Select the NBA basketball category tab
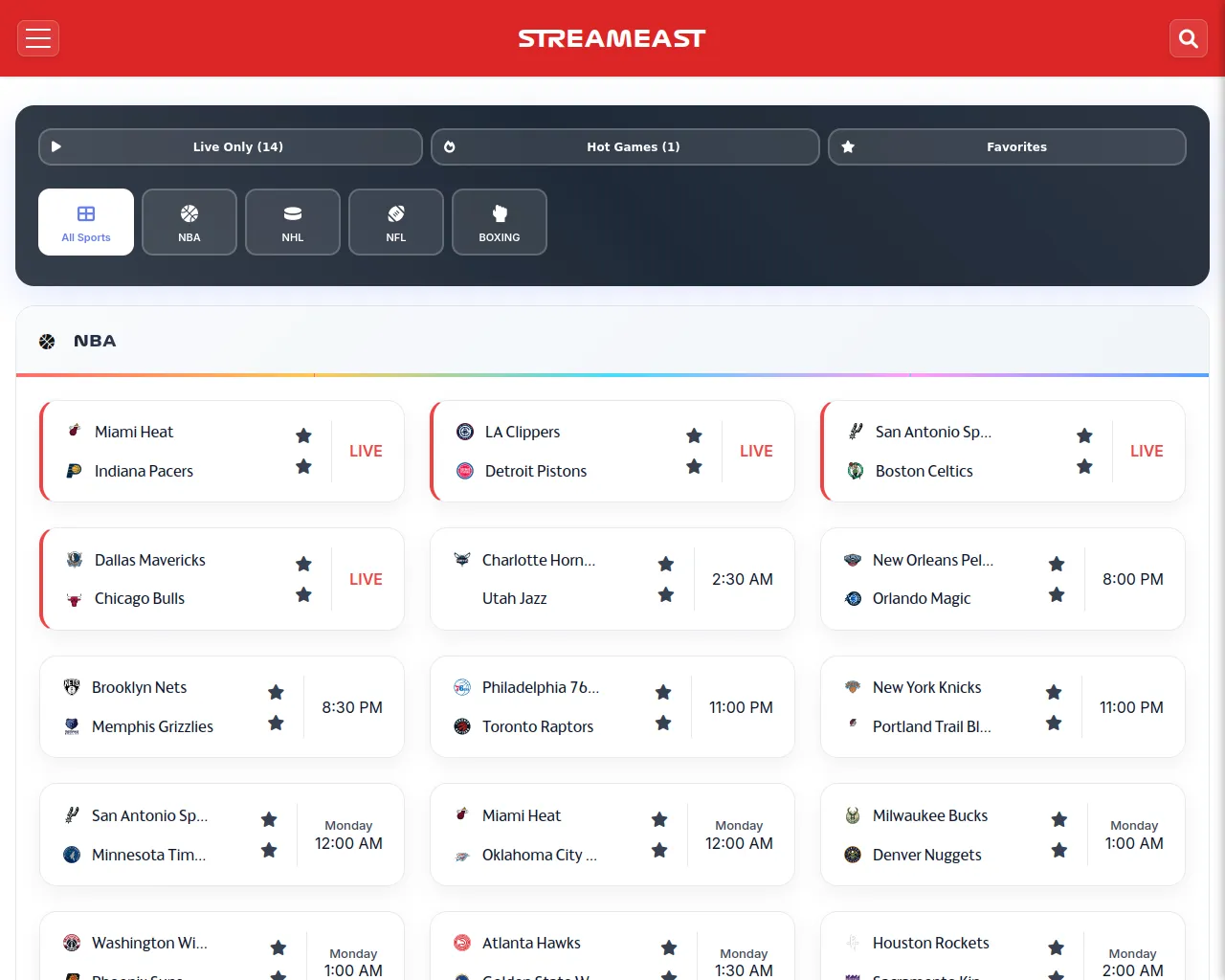The height and width of the screenshot is (980, 1225). [x=189, y=222]
